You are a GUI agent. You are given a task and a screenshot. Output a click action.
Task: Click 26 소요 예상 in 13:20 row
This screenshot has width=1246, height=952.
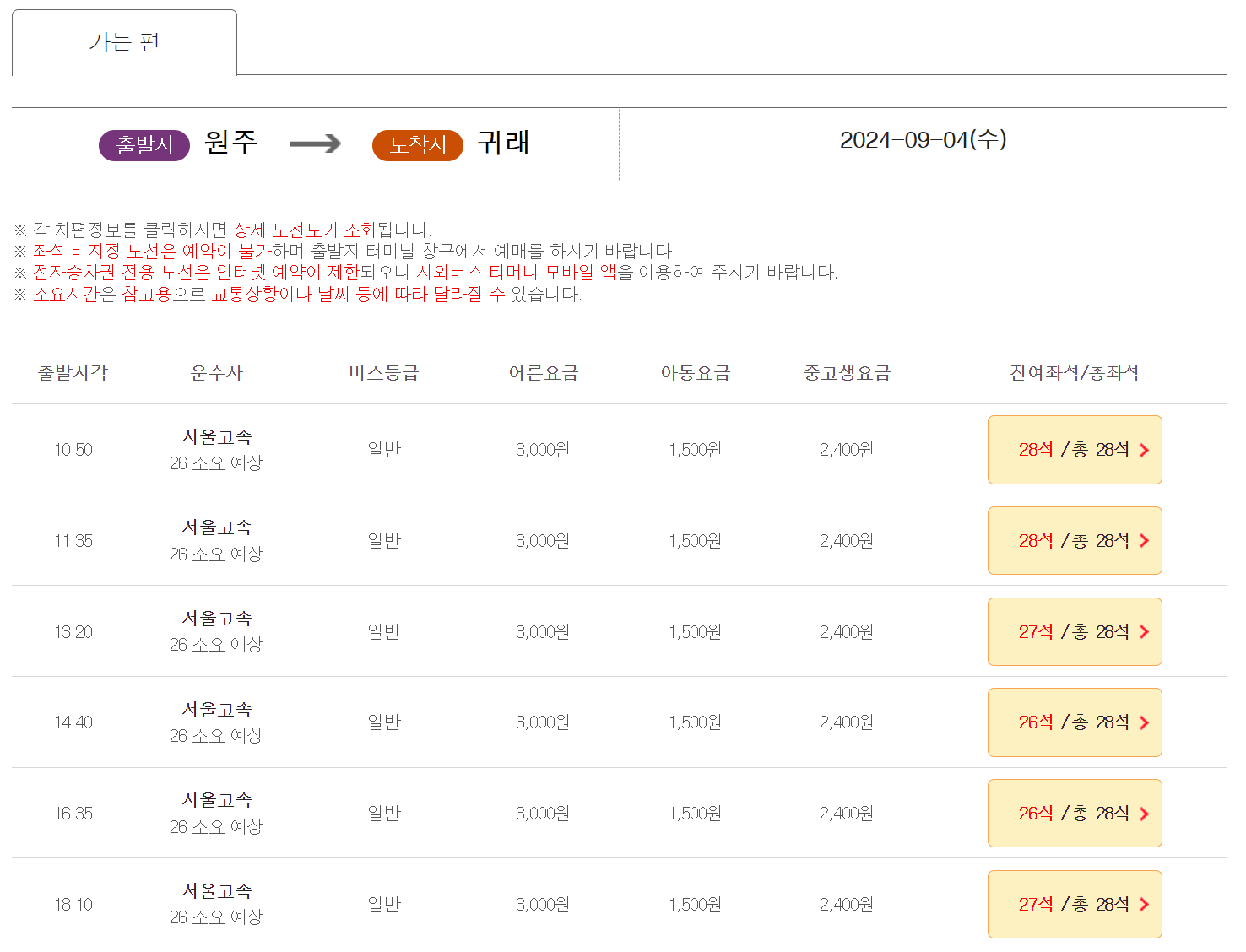click(217, 645)
